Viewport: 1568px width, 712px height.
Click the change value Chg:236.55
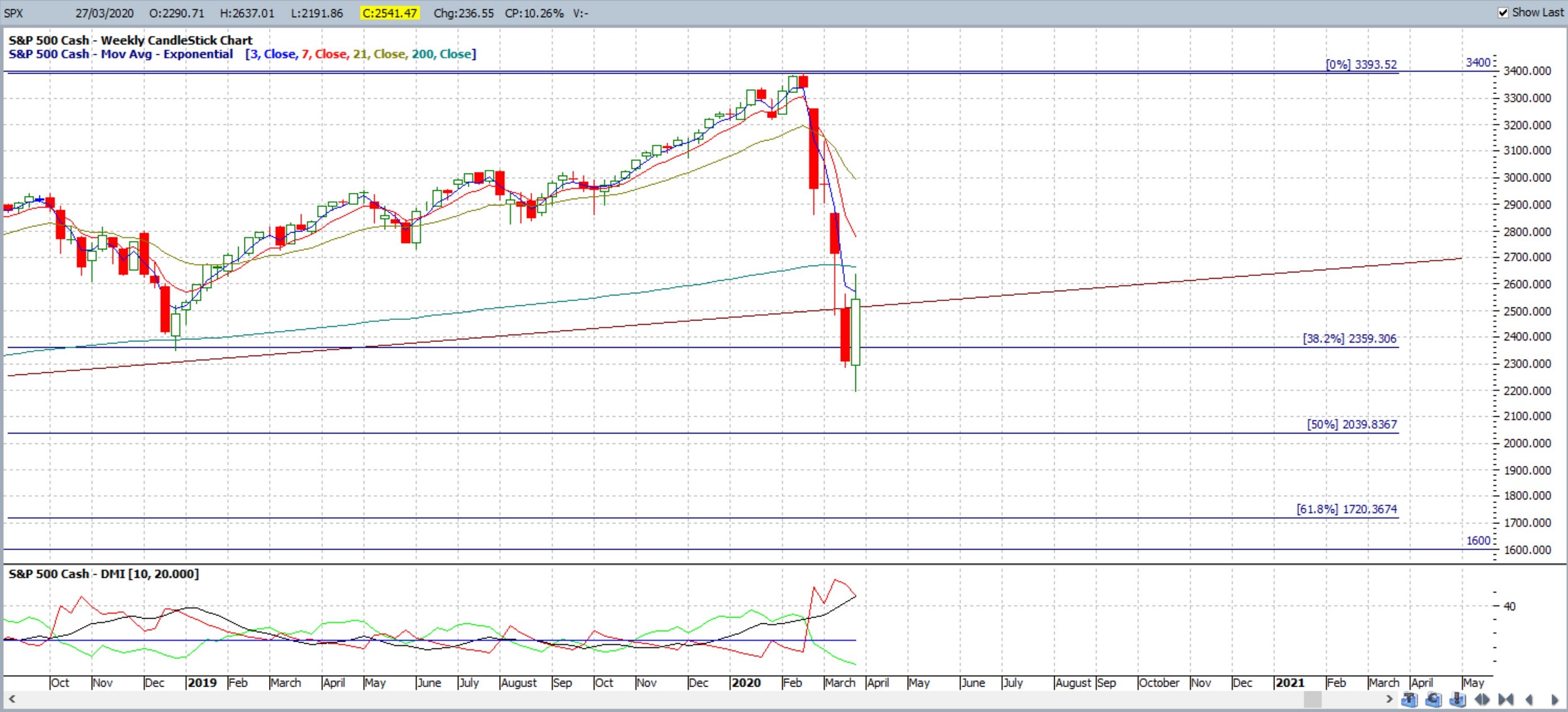pyautogui.click(x=464, y=13)
